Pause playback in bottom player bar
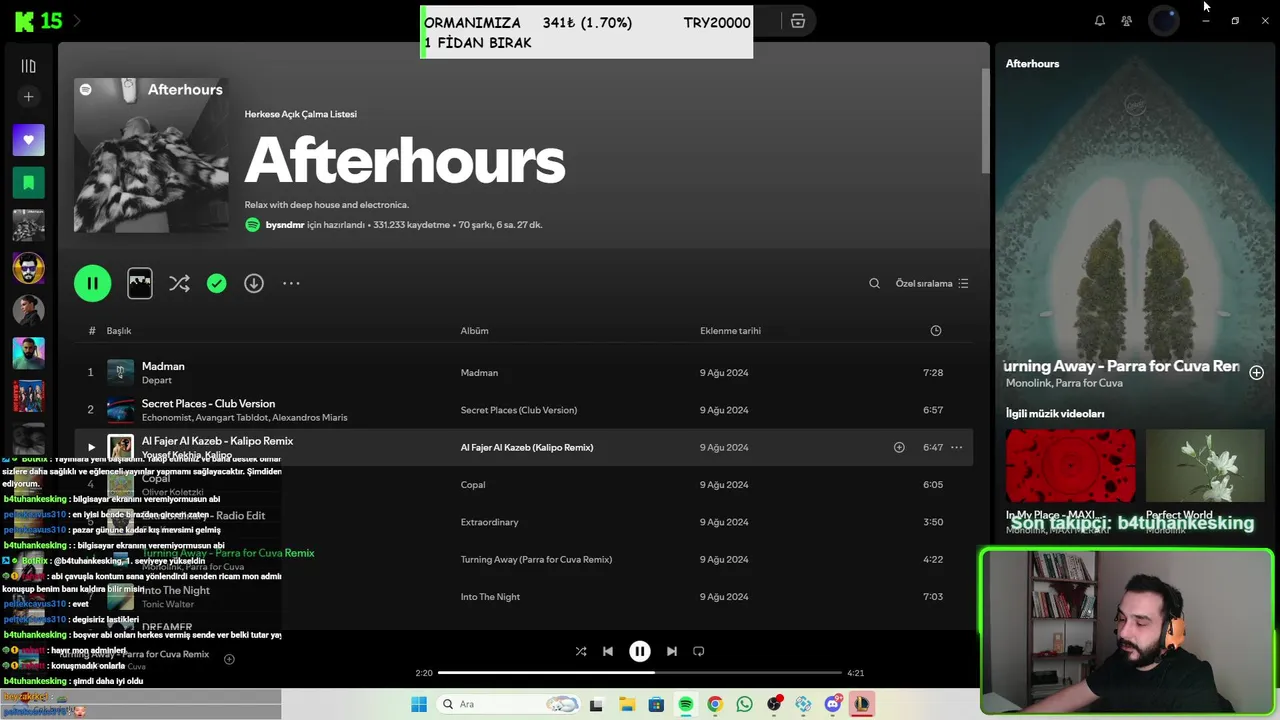The image size is (1280, 720). 640,651
